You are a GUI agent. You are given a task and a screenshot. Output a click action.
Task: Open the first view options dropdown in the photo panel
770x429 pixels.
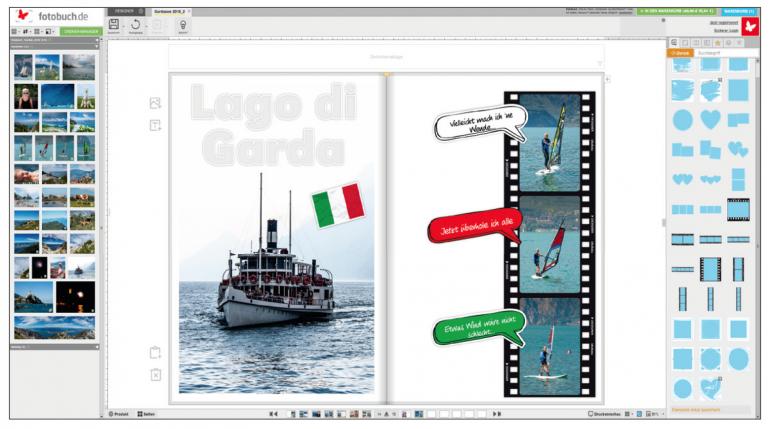tap(15, 31)
